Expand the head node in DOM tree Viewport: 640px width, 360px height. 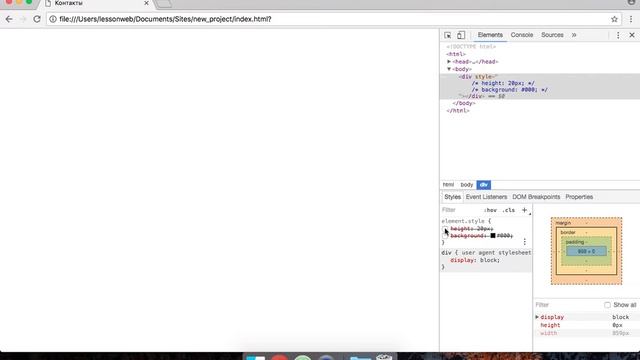[449, 62]
